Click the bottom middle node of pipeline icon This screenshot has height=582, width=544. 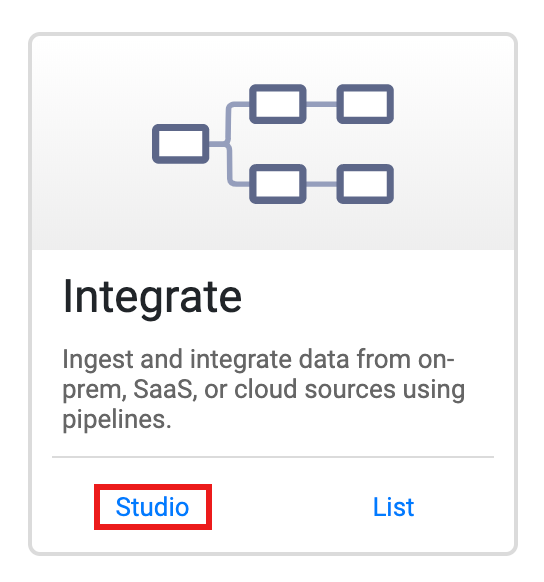click(278, 184)
